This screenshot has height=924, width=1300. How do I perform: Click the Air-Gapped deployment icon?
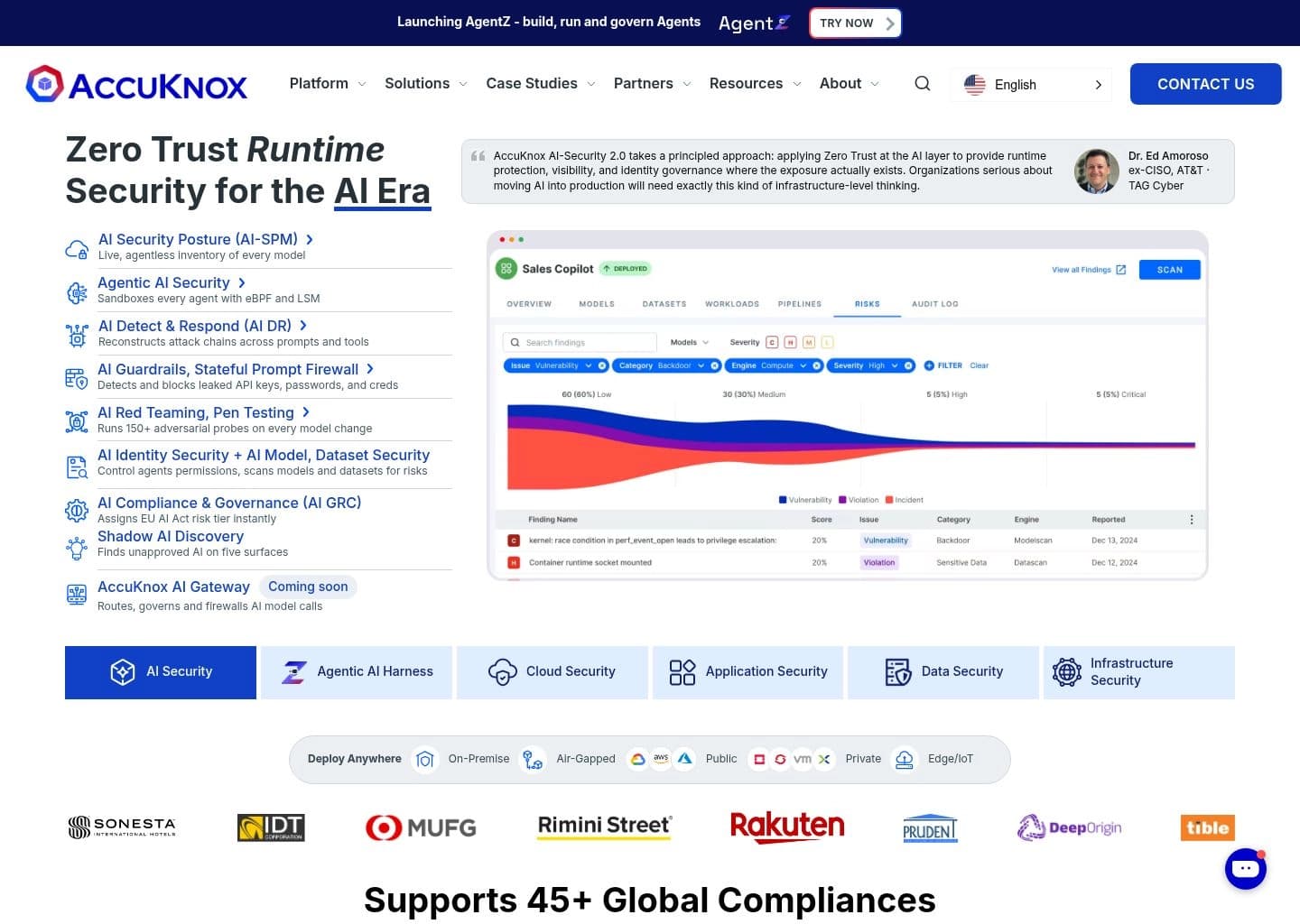click(533, 760)
